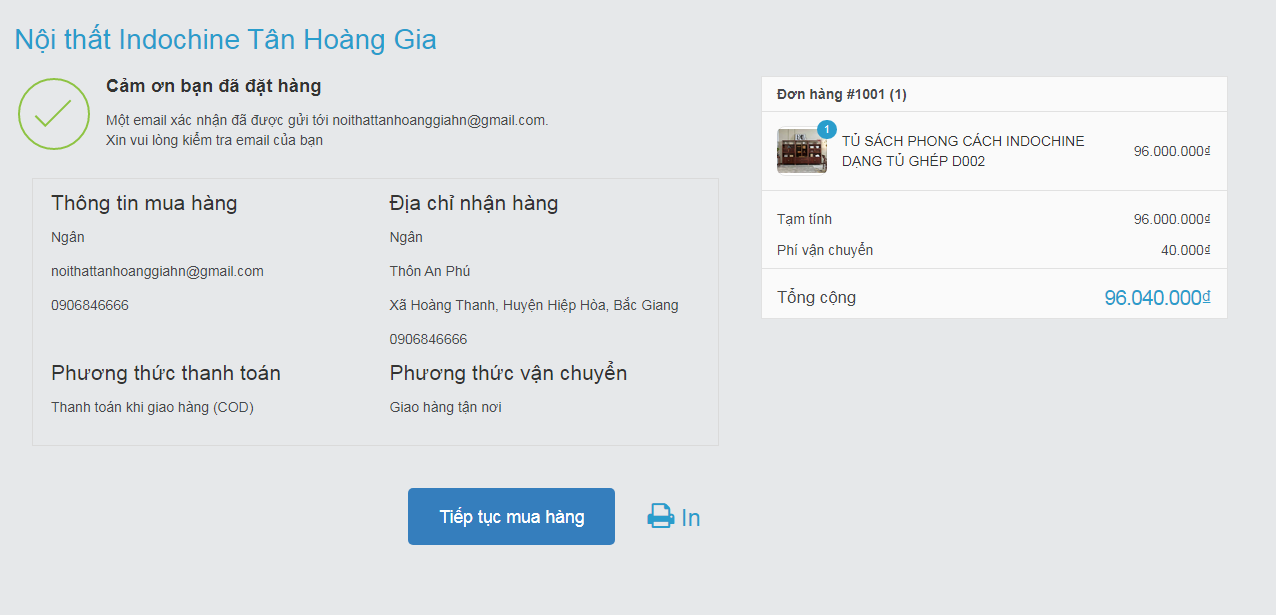Open the Indochine bookshelf product thumbnail
This screenshot has height=615, width=1276.
coord(801,151)
